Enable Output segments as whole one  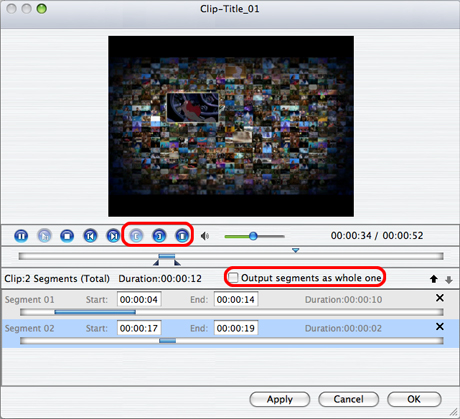tap(233, 277)
